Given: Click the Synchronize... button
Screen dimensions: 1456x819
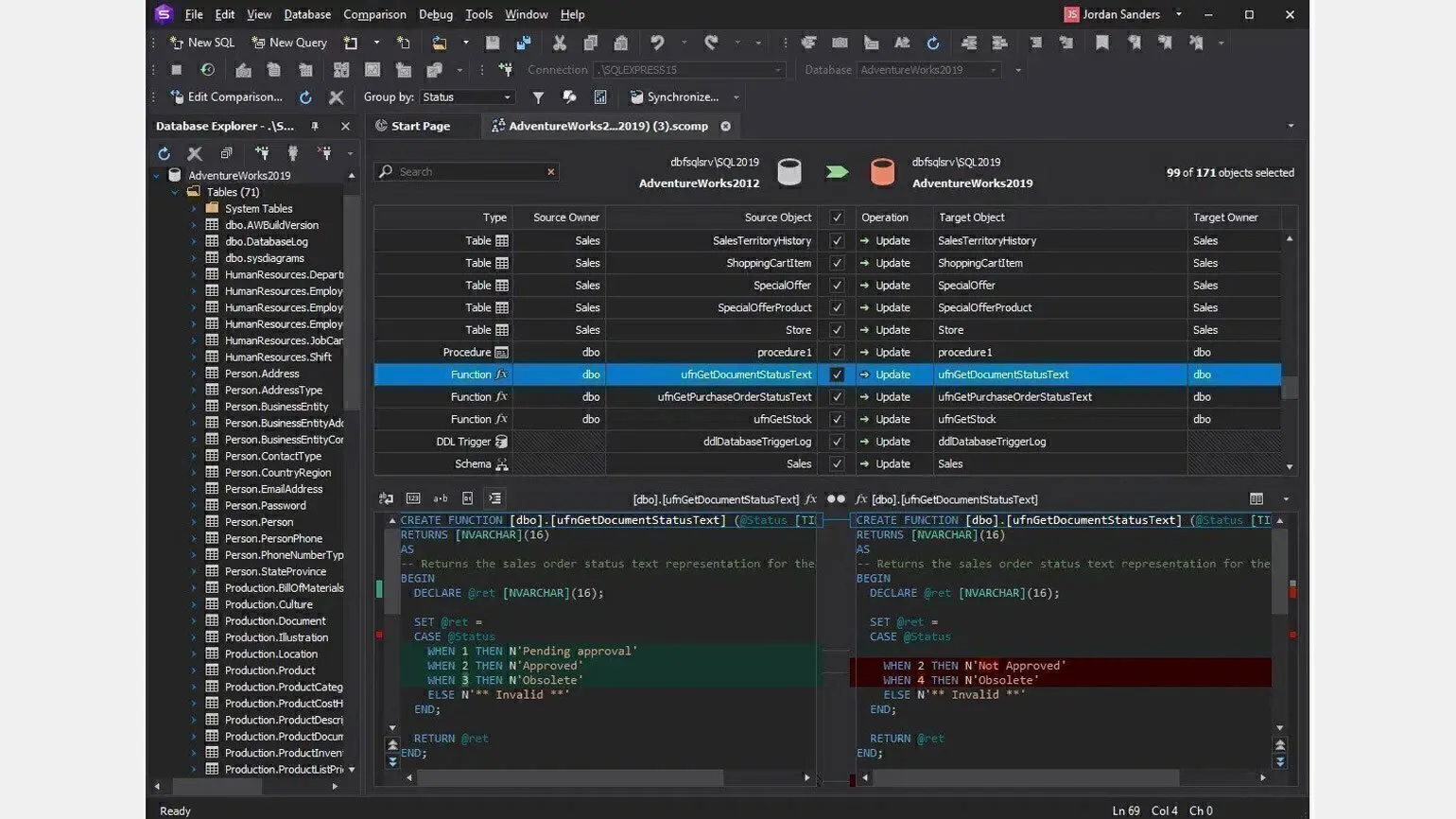Looking at the screenshot, I should 674,97.
